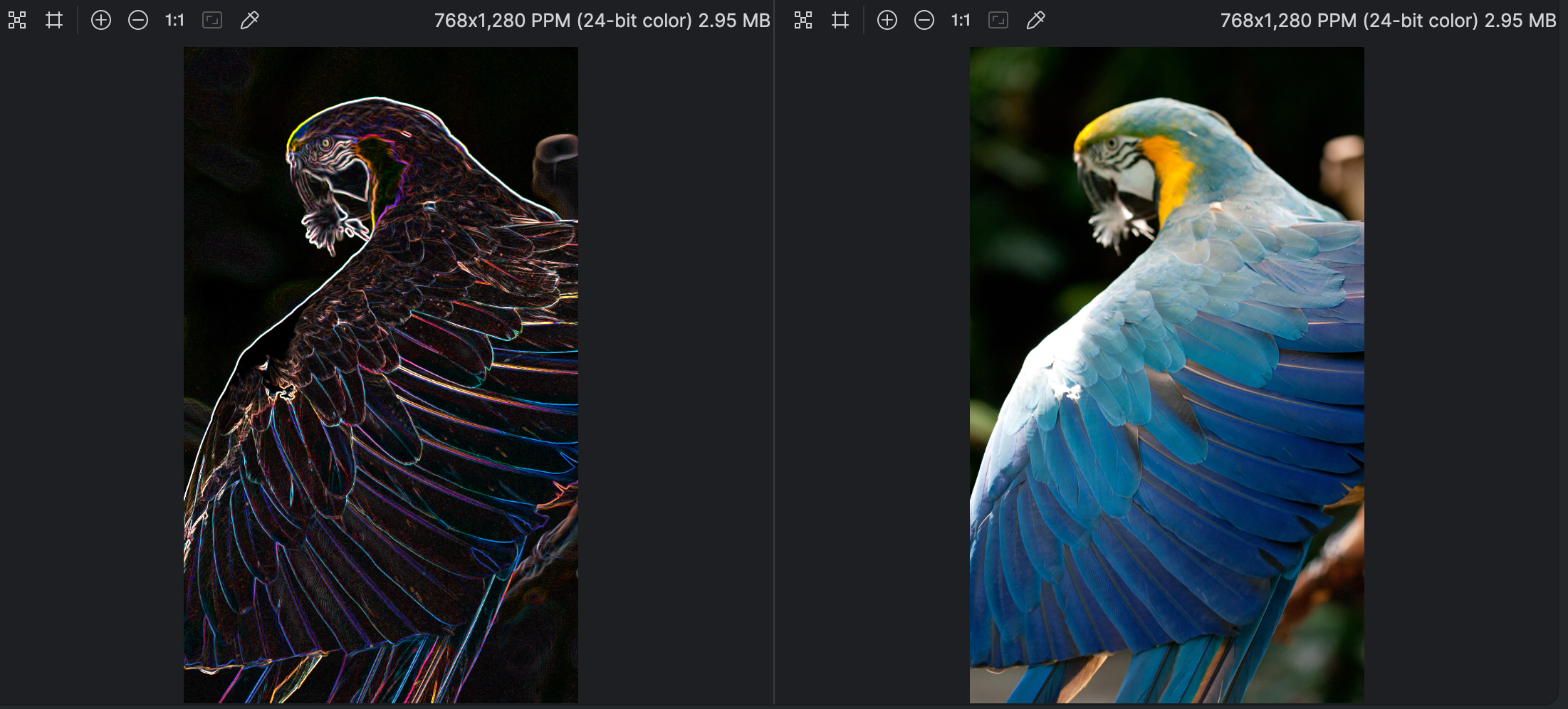Screen dimensions: 1568x709
Task: Zoom out on the right parrot photo
Action: (924, 20)
